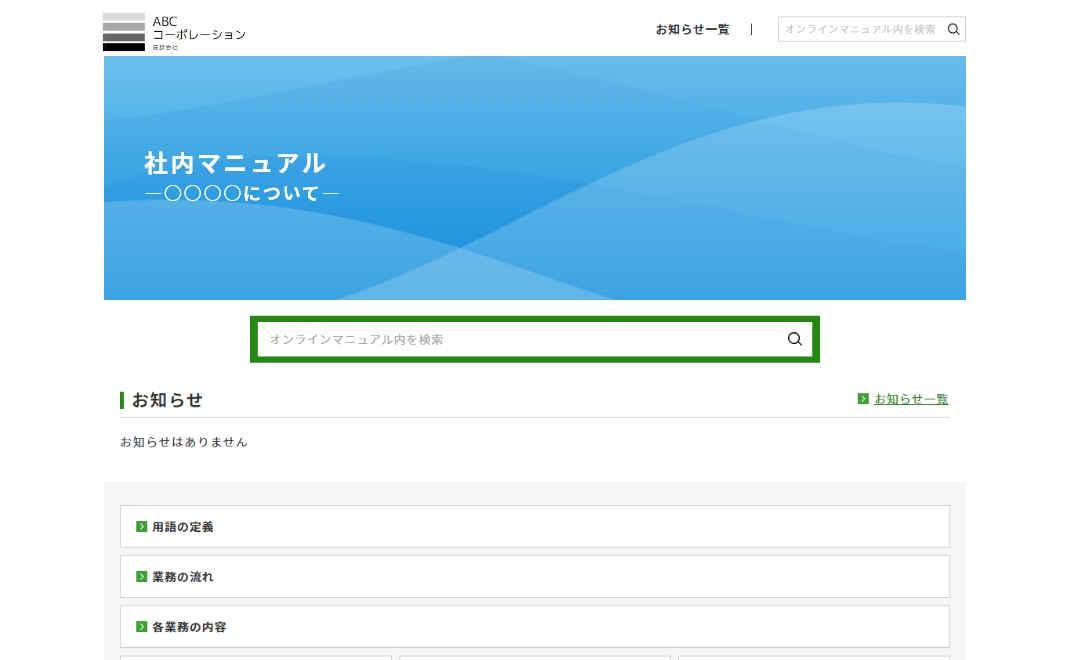Open the green お知らせ一覧 link

point(911,399)
